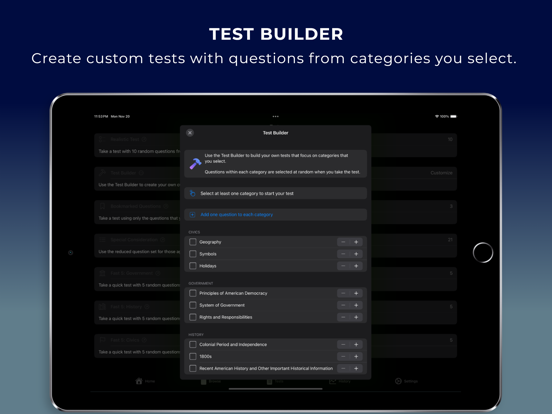Click the tap-hand icon beside Select at least one category
552x414 pixels.
pyautogui.click(x=192, y=193)
